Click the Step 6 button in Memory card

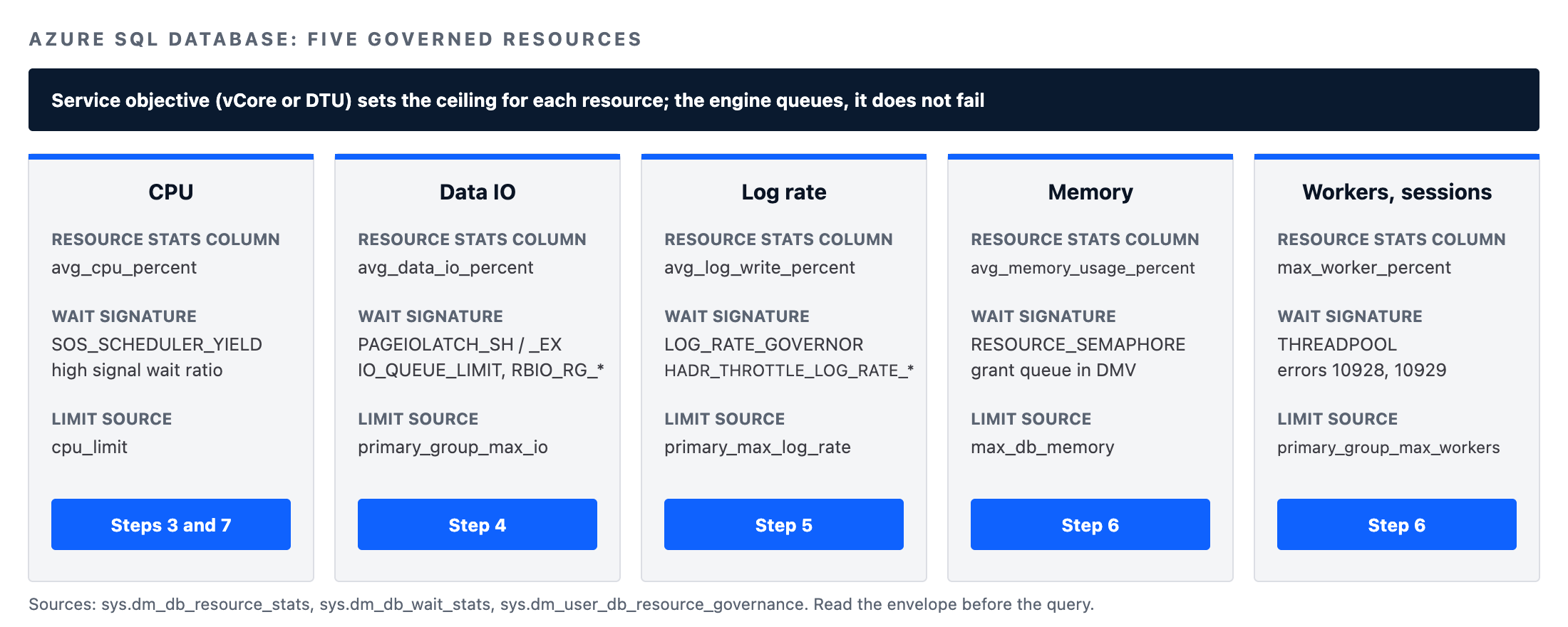tap(1090, 524)
